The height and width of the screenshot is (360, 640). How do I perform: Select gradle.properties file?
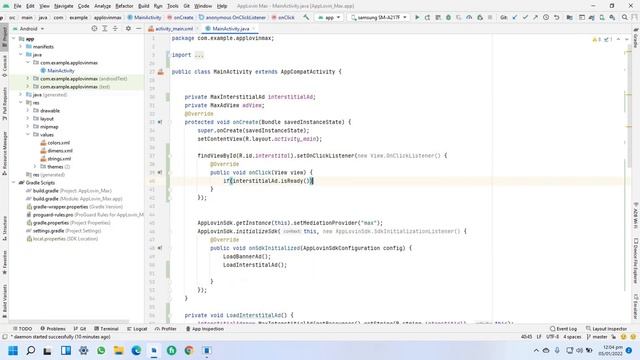pyautogui.click(x=51, y=223)
